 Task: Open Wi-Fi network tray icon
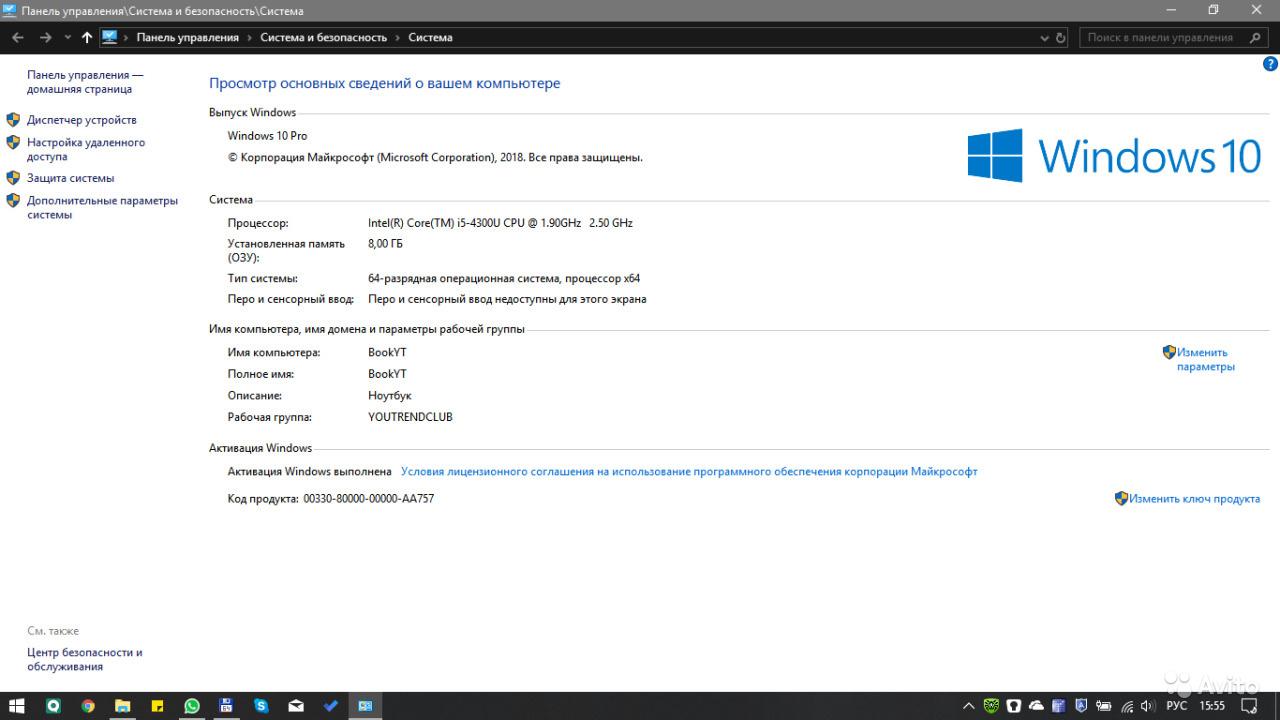pyautogui.click(x=1127, y=706)
